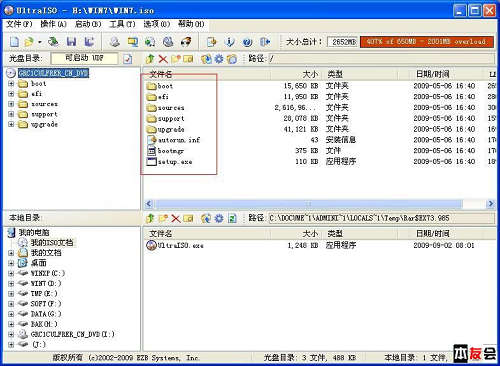Open the dropdown arrow beside Open icon

coord(40,42)
